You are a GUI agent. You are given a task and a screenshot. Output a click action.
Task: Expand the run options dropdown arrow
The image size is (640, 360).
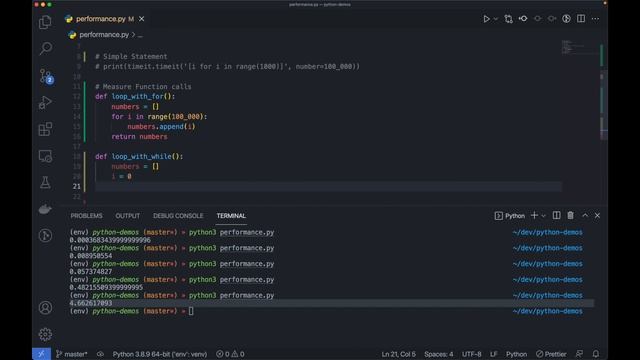click(x=496, y=19)
